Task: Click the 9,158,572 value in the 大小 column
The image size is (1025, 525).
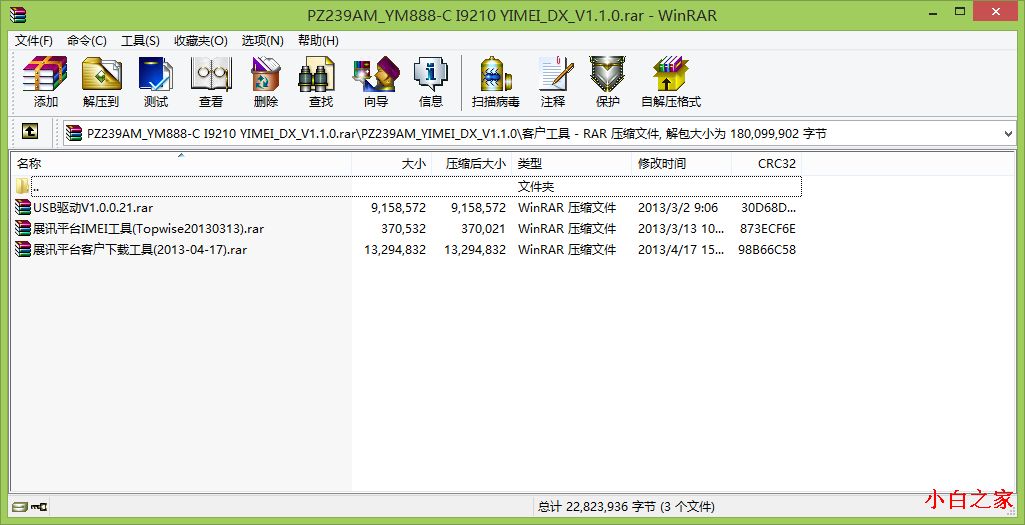Action: 398,208
